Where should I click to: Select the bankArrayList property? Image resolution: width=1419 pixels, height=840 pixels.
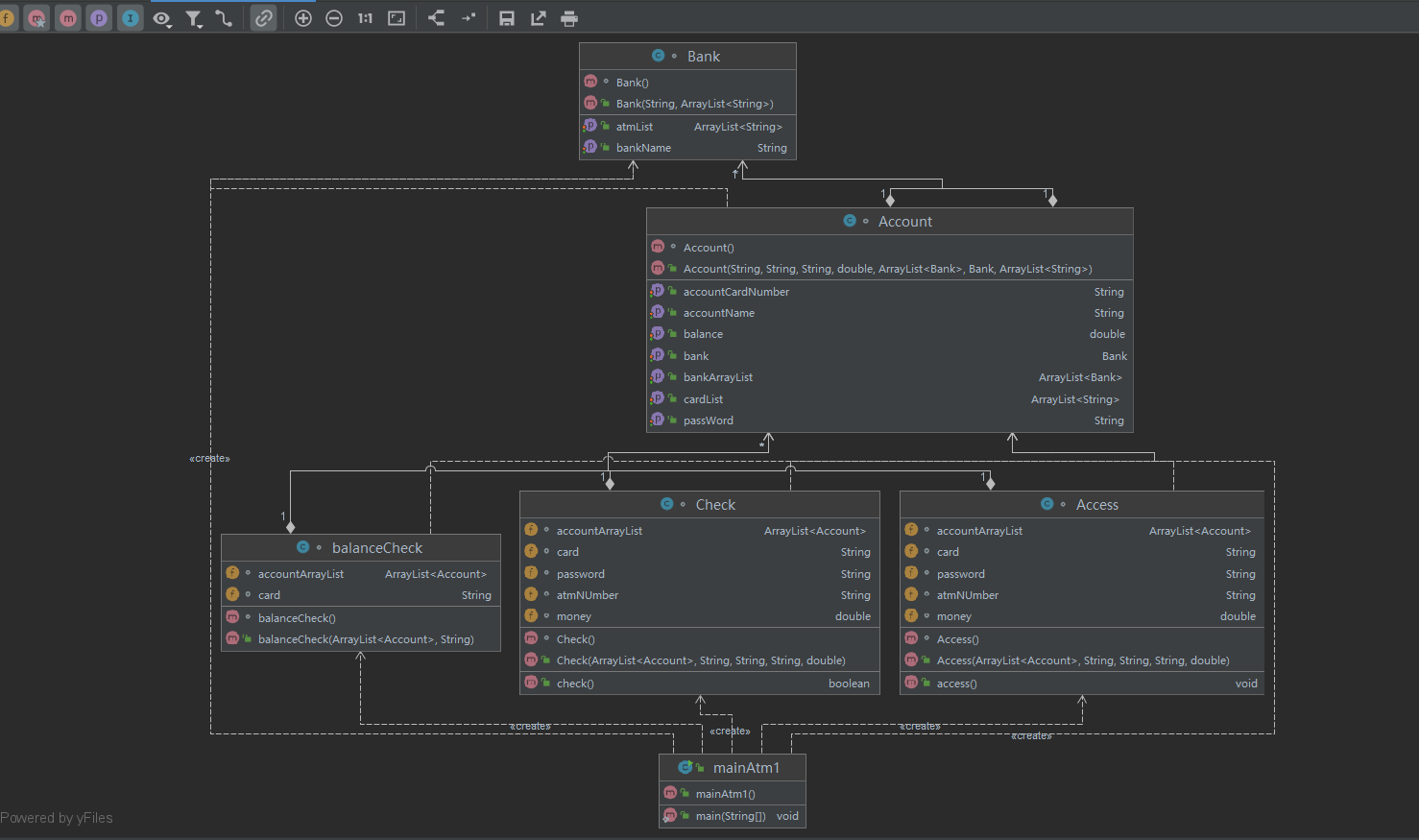(890, 377)
